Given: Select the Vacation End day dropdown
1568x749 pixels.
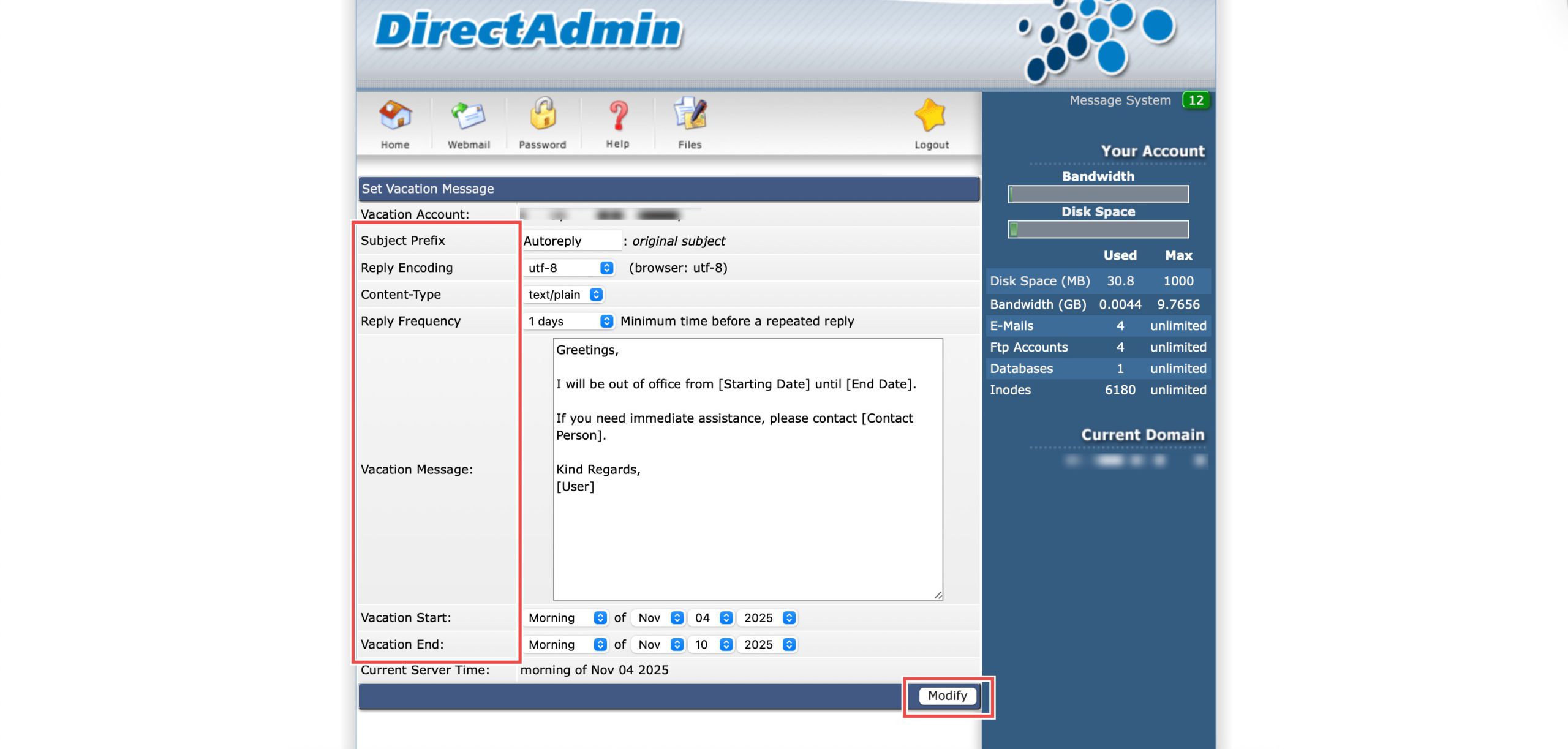Looking at the screenshot, I should pyautogui.click(x=712, y=644).
